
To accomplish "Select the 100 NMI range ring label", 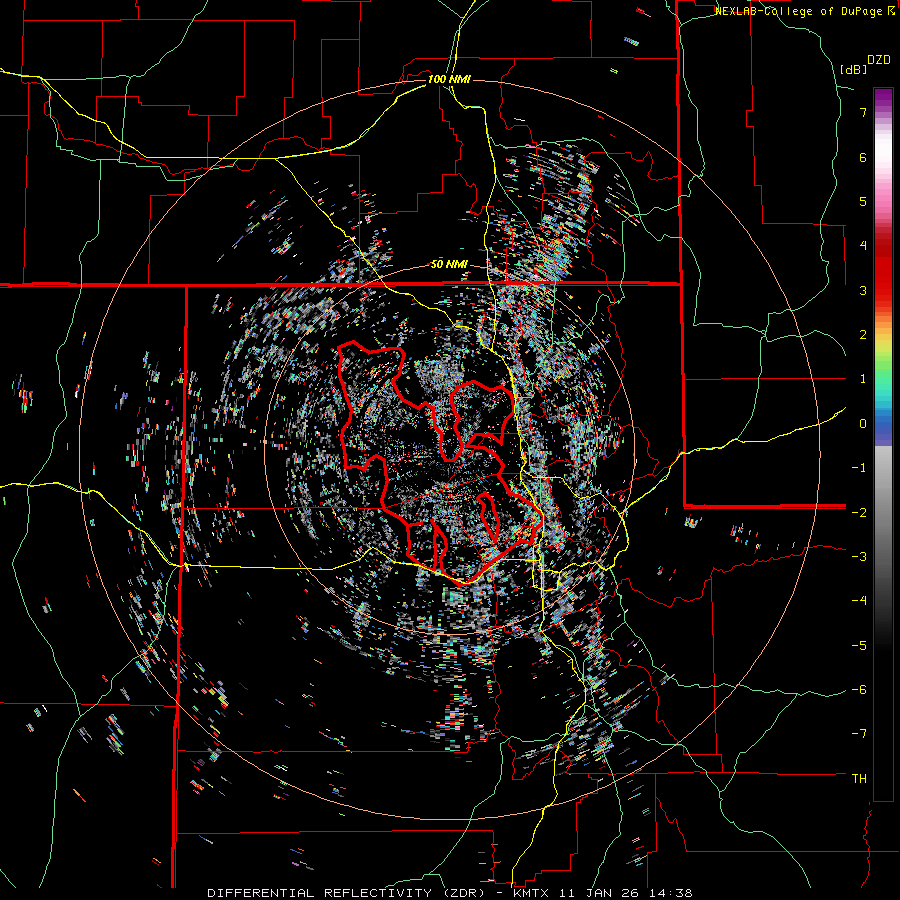I will [x=449, y=79].
